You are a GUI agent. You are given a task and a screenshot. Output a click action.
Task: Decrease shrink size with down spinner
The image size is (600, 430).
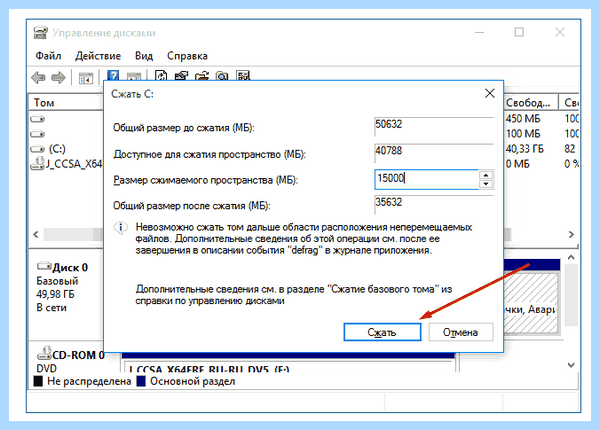486,184
